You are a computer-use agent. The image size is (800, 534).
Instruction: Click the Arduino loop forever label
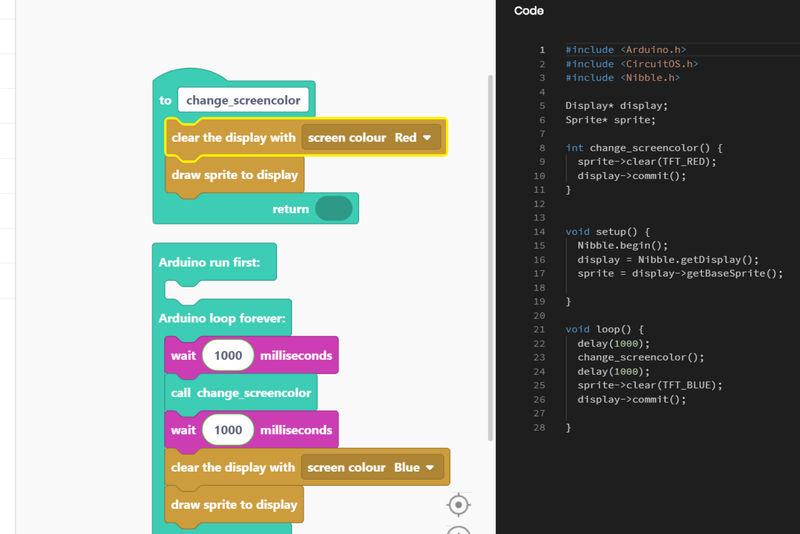[222, 319]
